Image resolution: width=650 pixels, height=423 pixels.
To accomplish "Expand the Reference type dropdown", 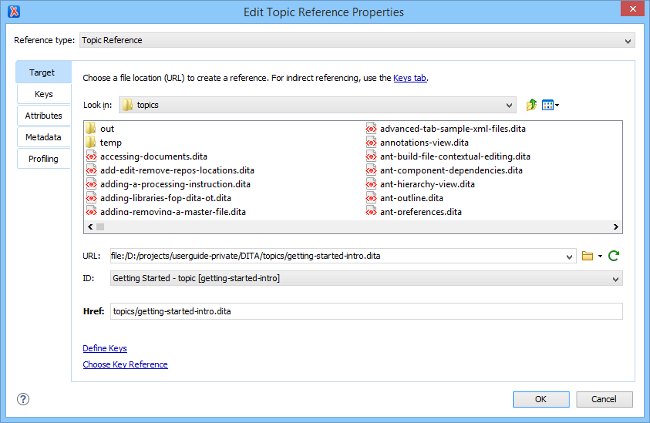I will point(628,41).
